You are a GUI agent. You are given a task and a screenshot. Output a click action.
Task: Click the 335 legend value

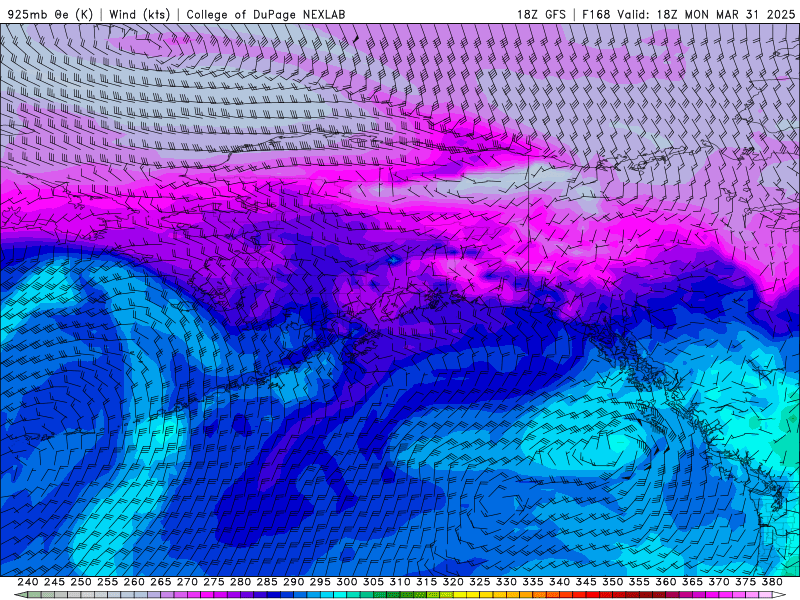(x=533, y=582)
